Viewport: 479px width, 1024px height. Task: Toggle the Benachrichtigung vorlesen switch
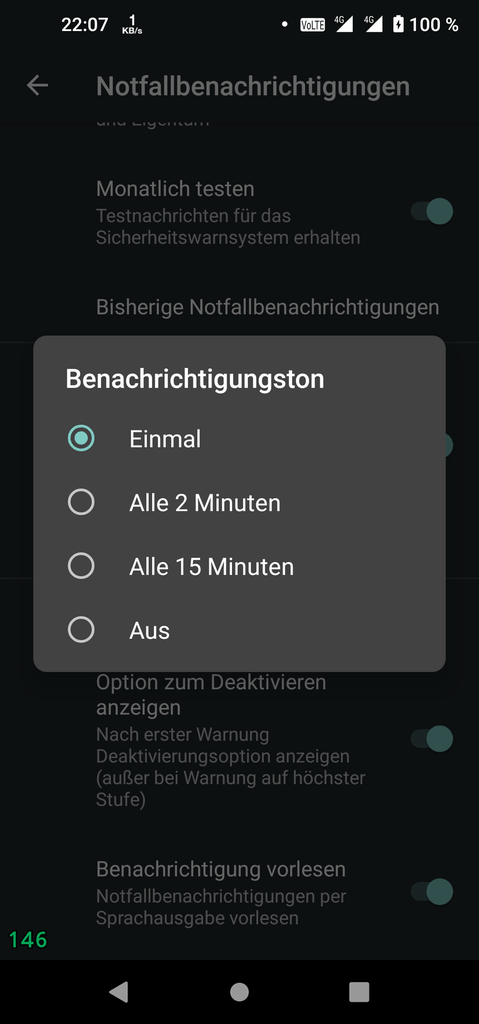pos(432,891)
